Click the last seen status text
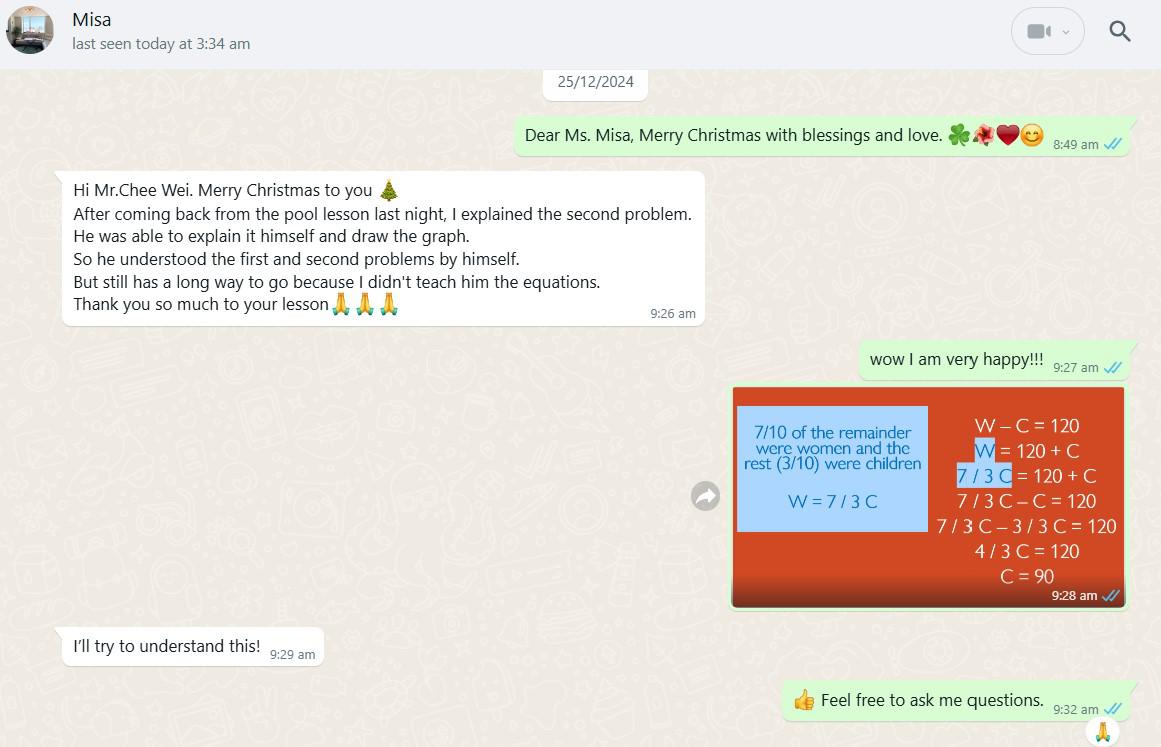This screenshot has height=747, width=1161. pyautogui.click(x=161, y=44)
